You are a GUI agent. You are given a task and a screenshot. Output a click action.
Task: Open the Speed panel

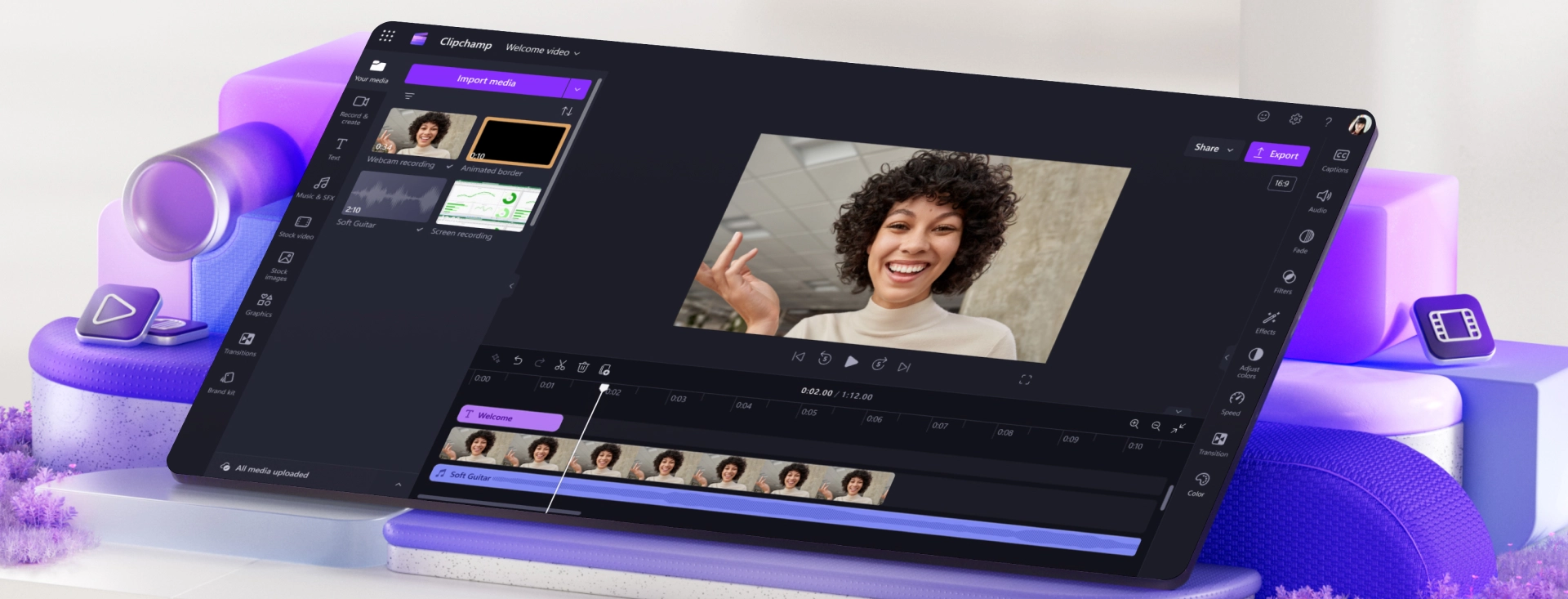pyautogui.click(x=1234, y=403)
